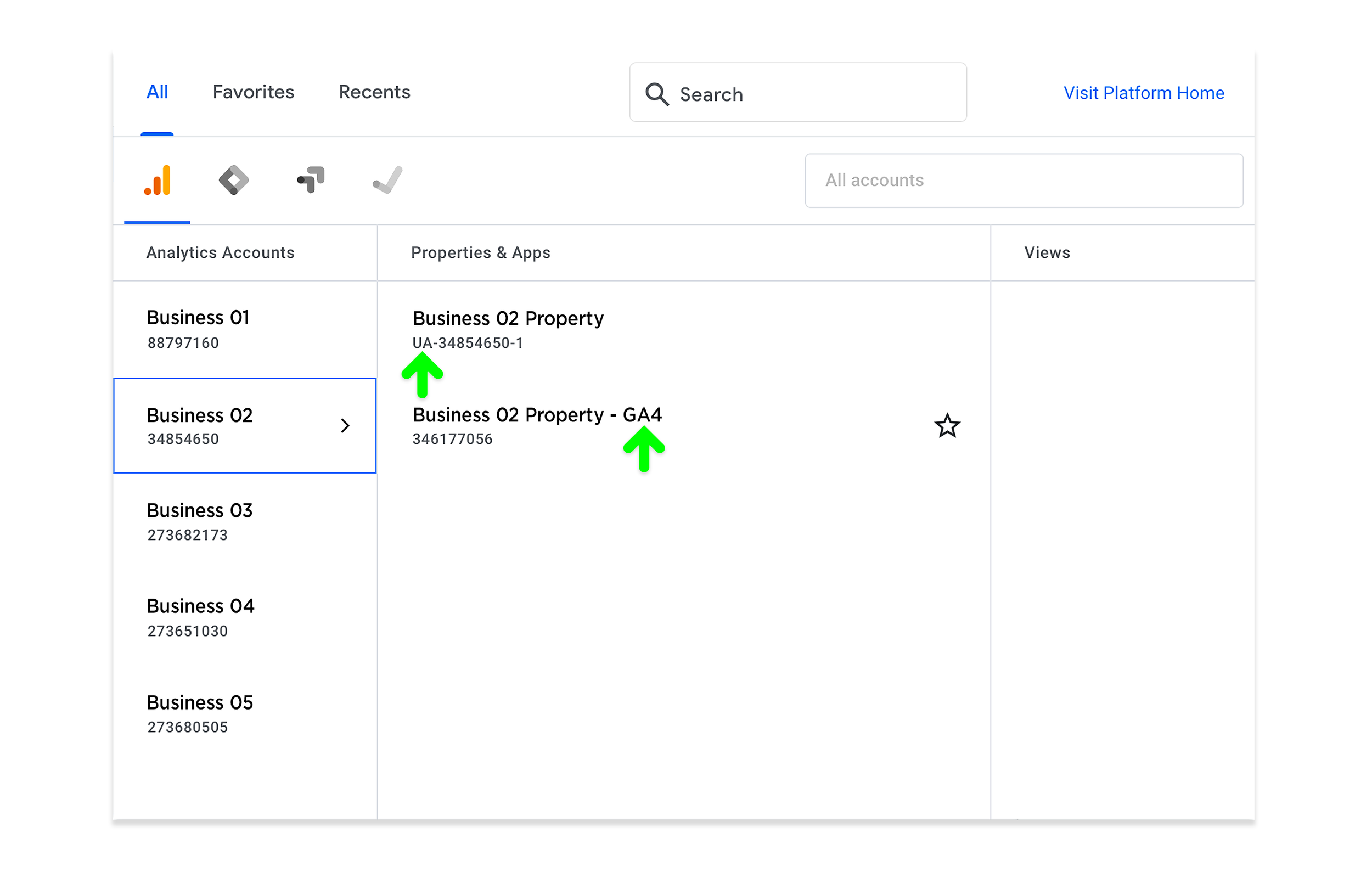Select the Business 02 account row
Screen dimensions: 1372x878
coord(245,426)
